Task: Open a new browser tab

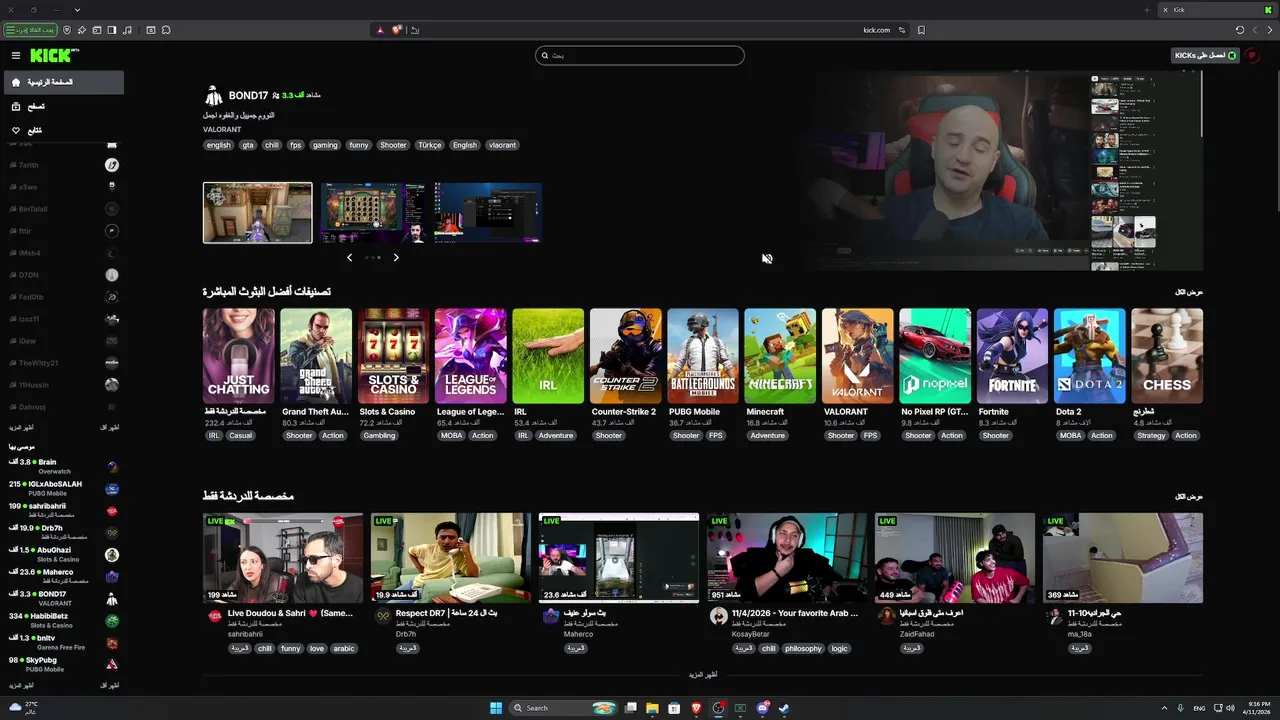Action: click(1147, 10)
